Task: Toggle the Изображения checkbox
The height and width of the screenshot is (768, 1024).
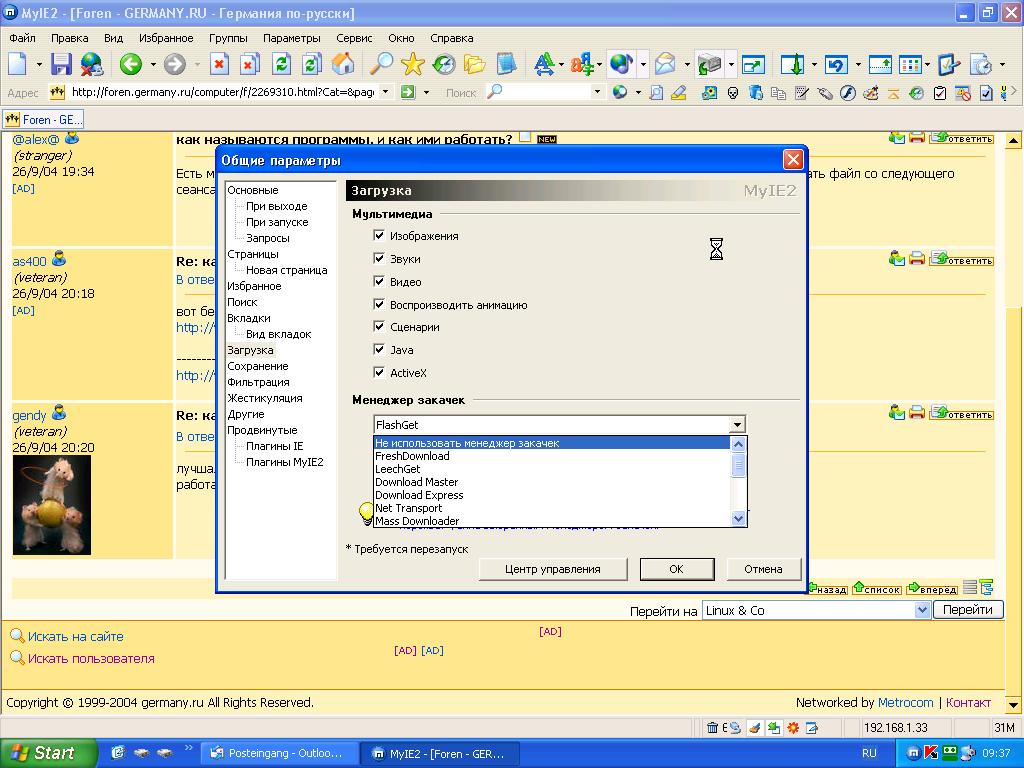Action: click(x=379, y=235)
